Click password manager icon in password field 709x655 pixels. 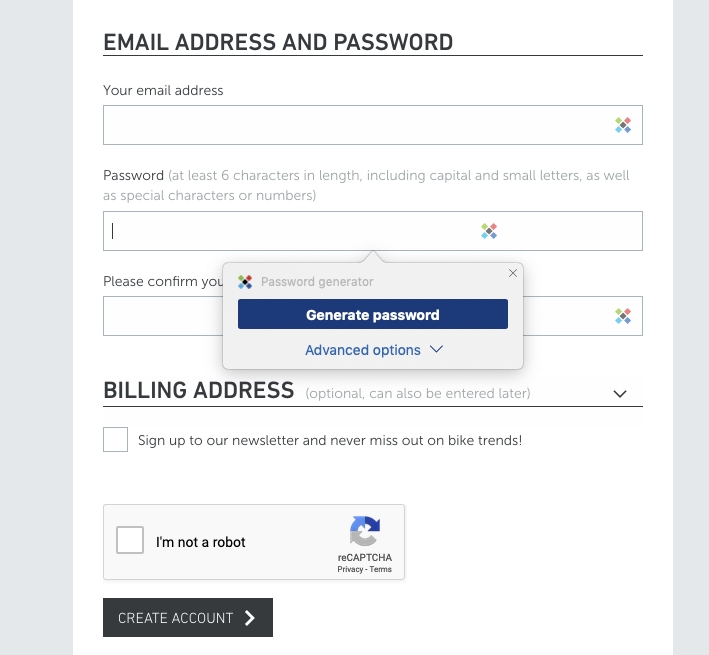(x=489, y=231)
